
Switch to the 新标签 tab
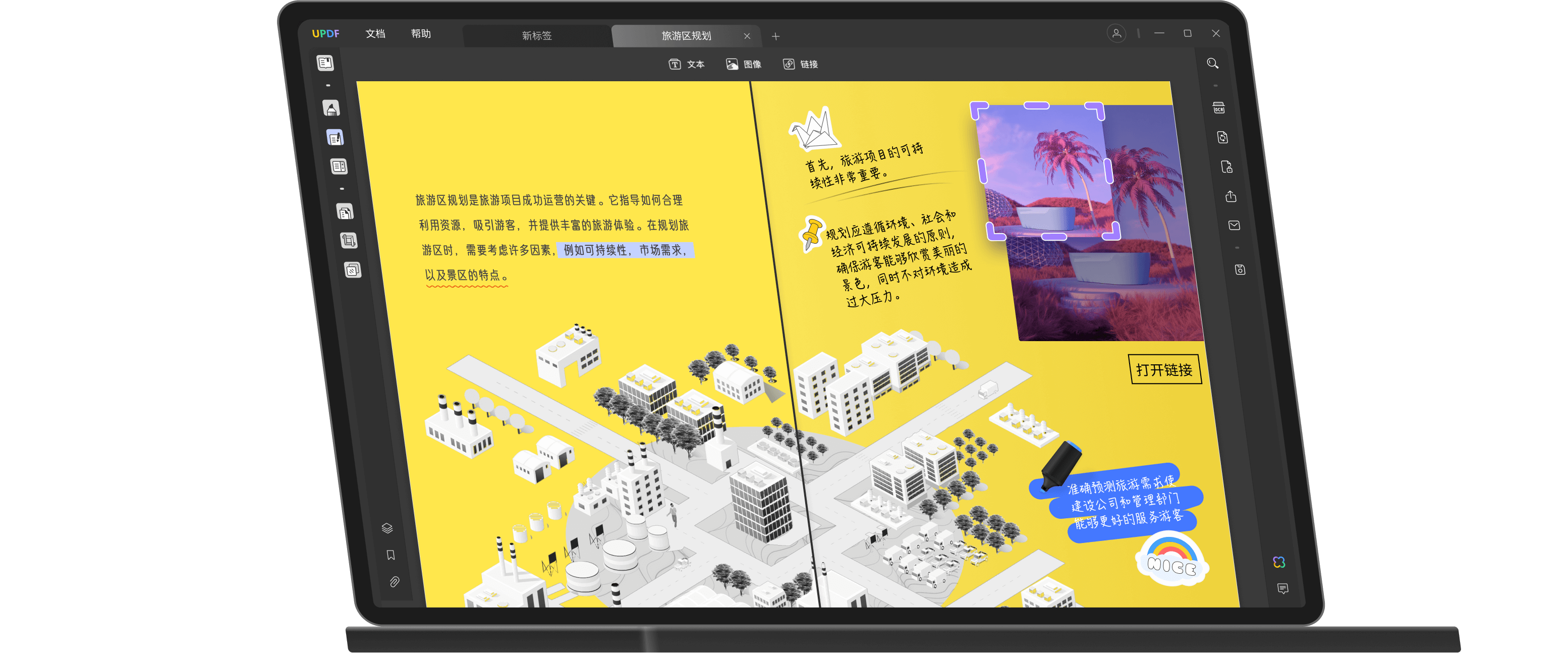(537, 36)
